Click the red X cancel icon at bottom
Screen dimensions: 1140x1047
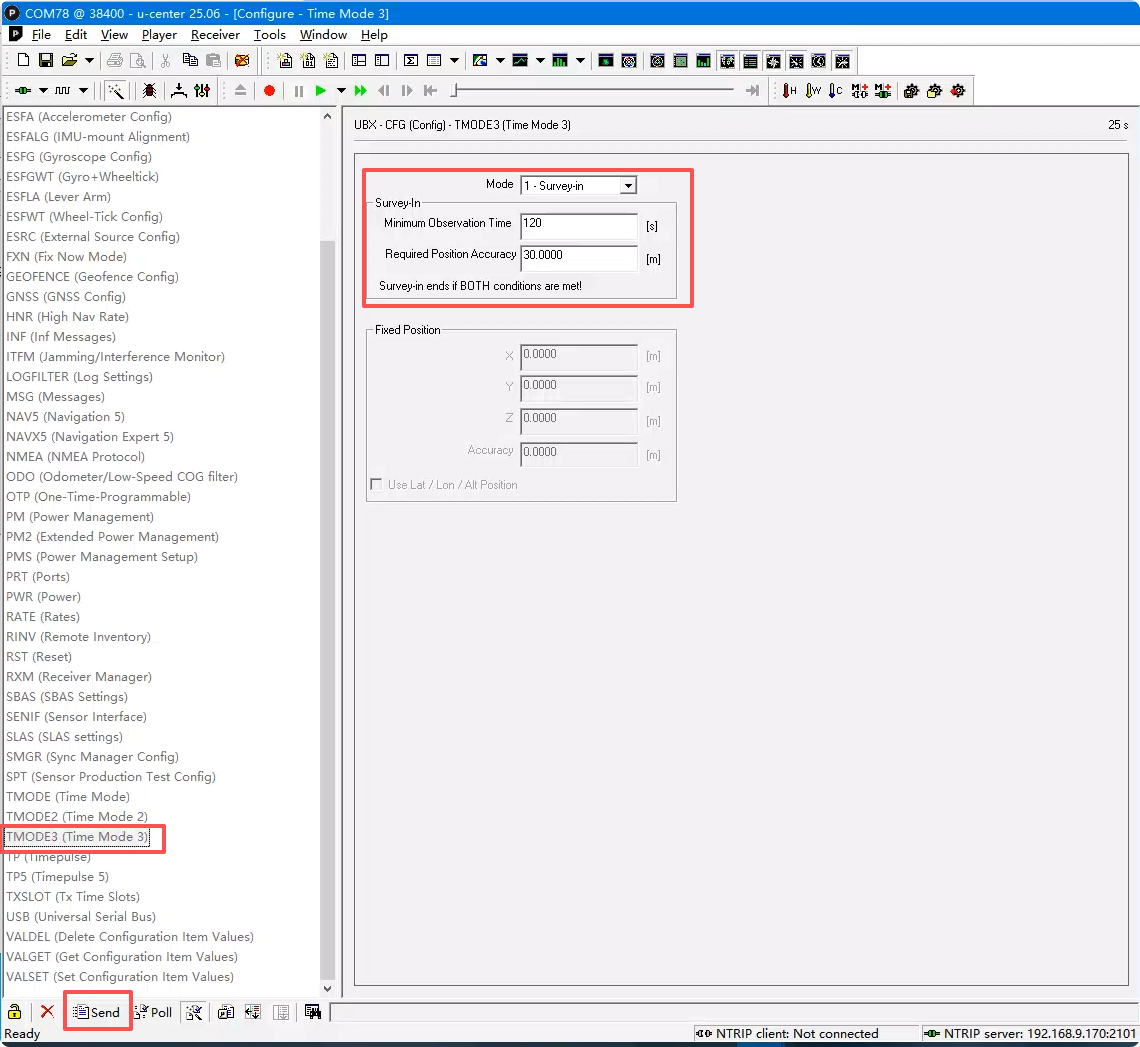(47, 1011)
